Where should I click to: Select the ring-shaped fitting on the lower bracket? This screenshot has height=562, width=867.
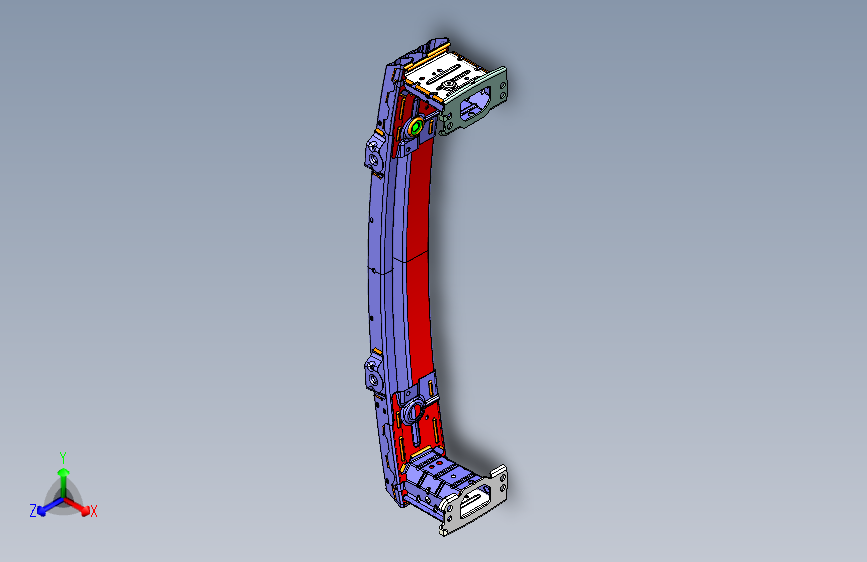click(412, 412)
